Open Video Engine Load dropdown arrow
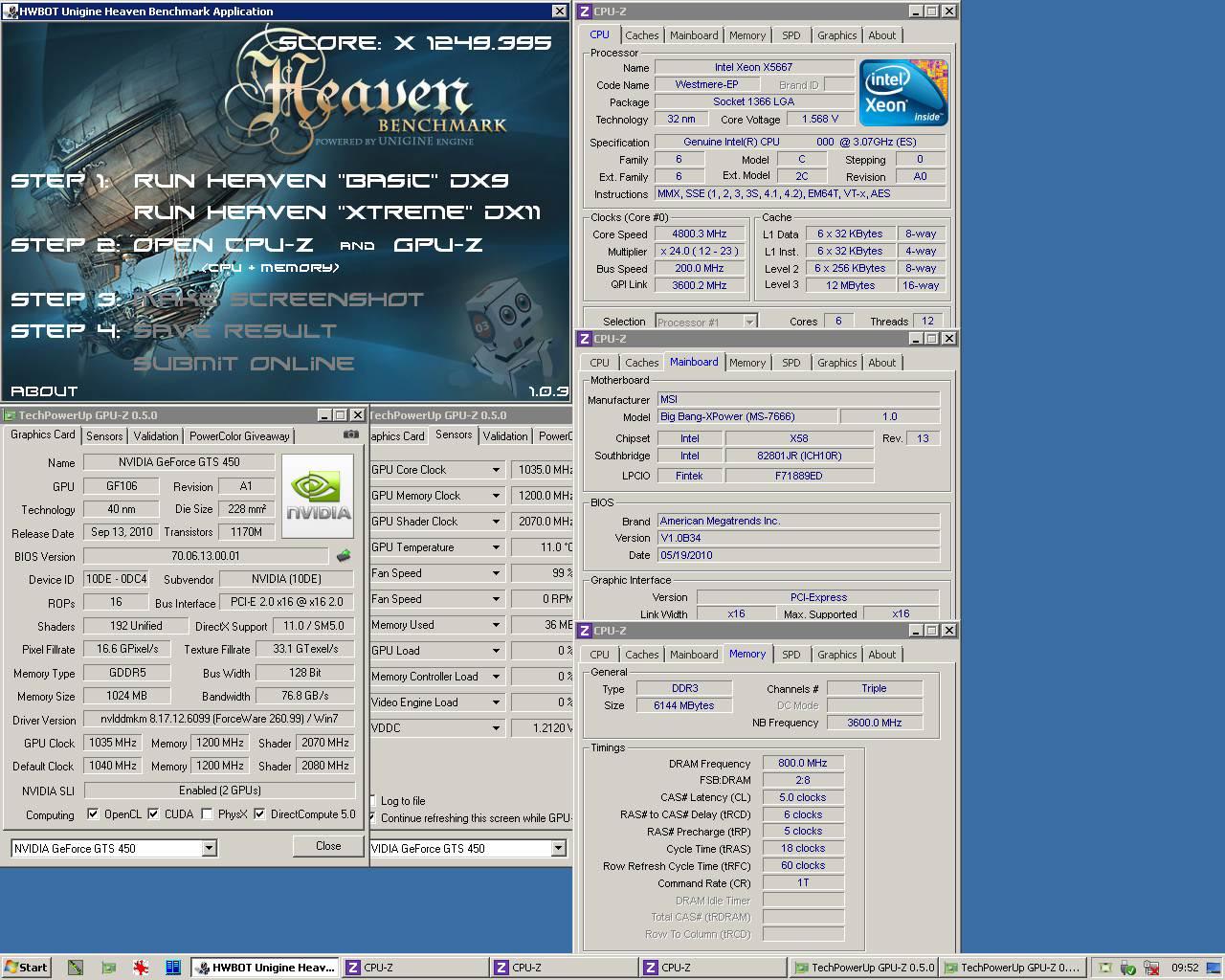The width and height of the screenshot is (1225, 980). point(496,702)
